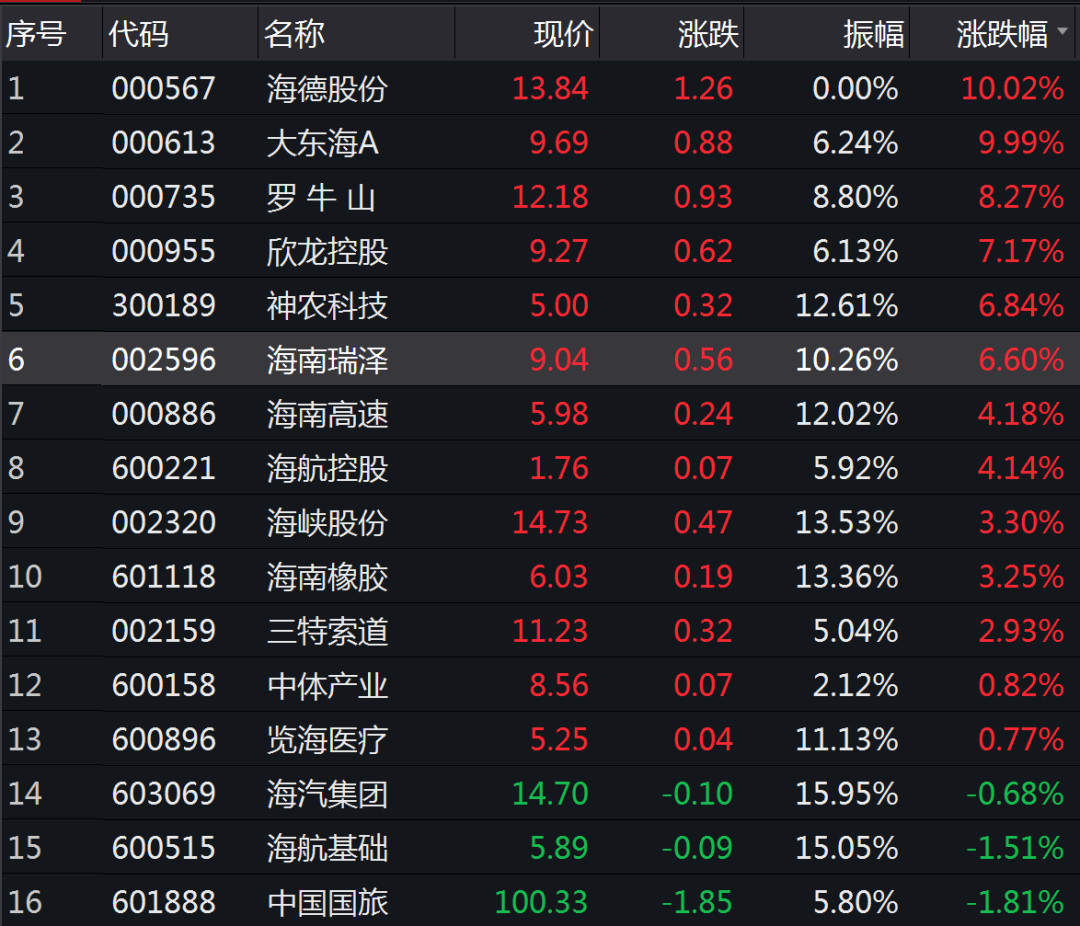This screenshot has width=1080, height=926.
Task: Select stock name 海德股份
Action: point(327,89)
